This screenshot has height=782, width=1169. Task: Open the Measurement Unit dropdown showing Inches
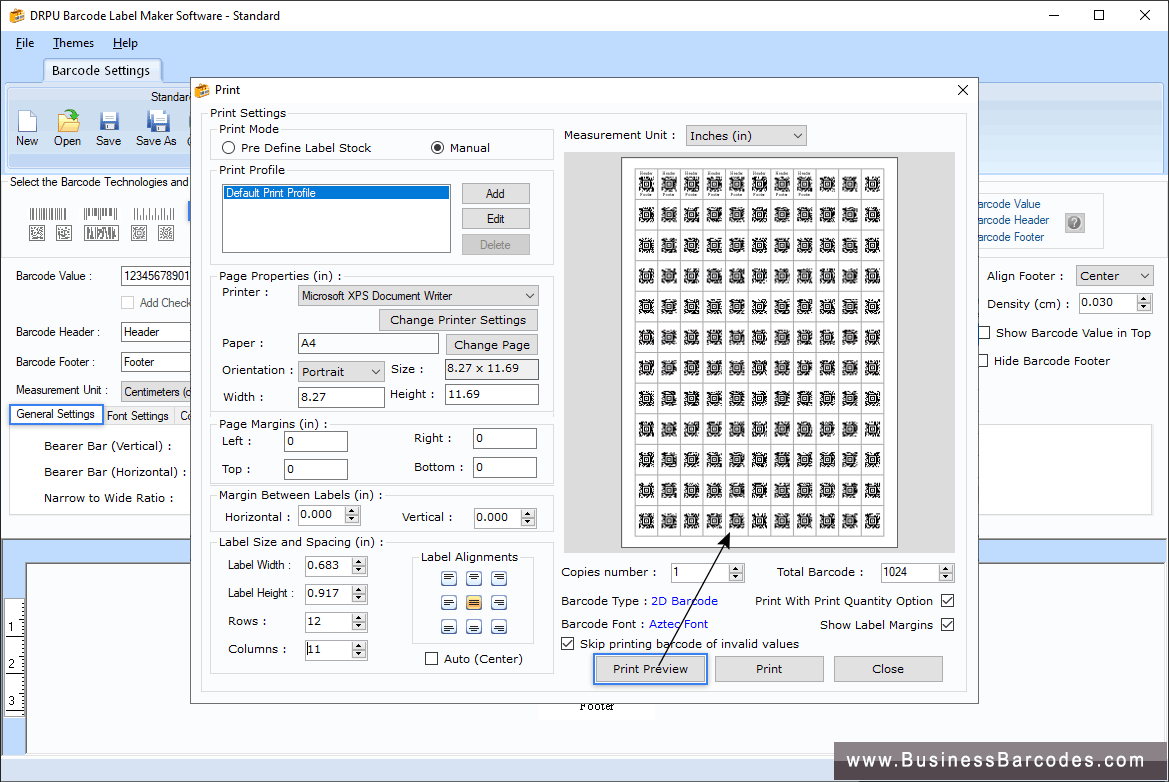(x=797, y=135)
